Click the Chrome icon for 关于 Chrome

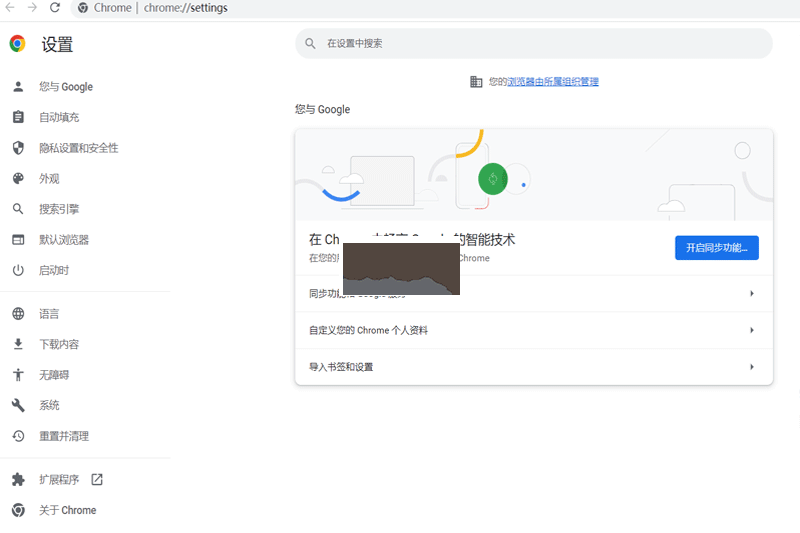tap(18, 510)
